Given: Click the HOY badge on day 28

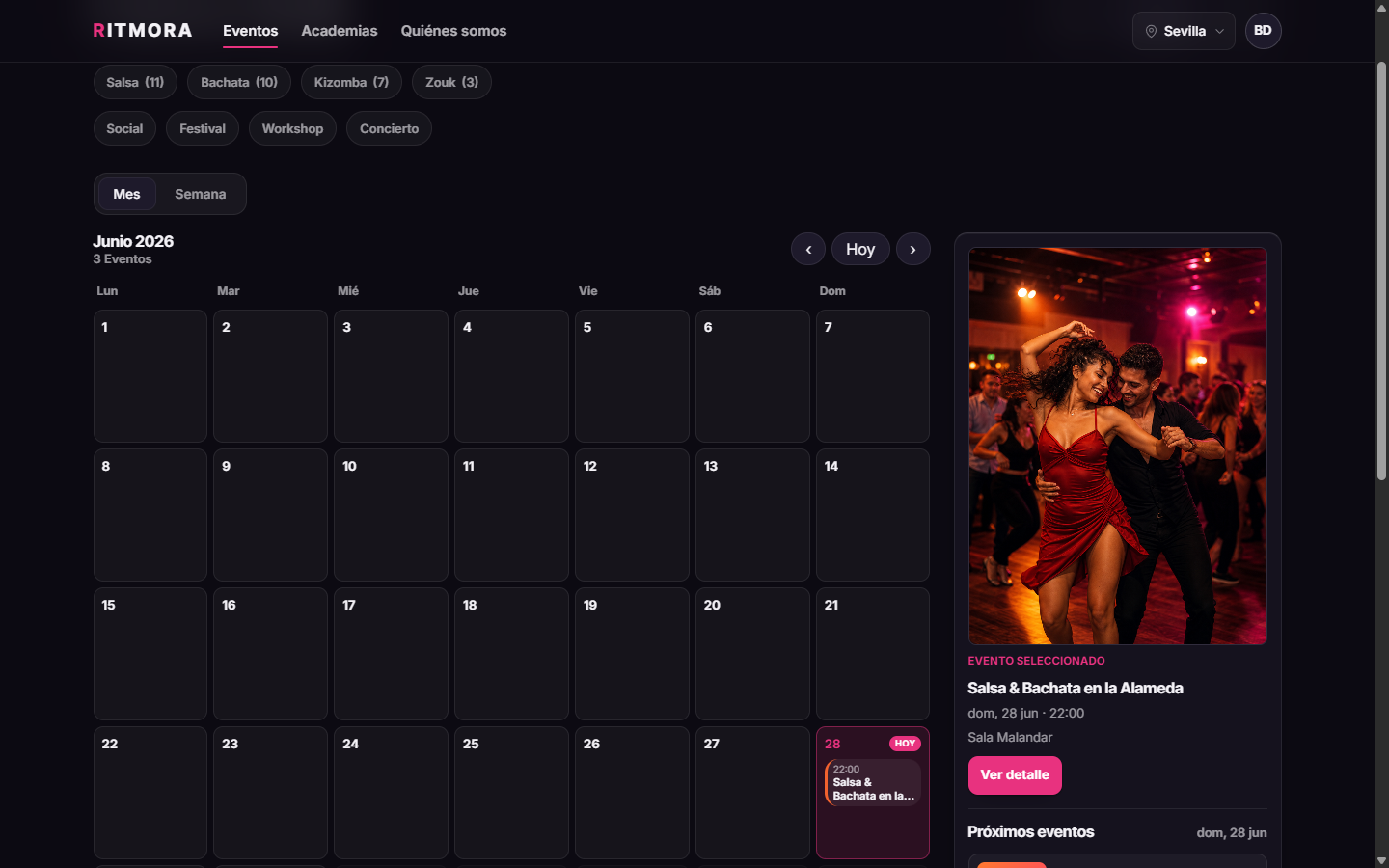Looking at the screenshot, I should [905, 744].
